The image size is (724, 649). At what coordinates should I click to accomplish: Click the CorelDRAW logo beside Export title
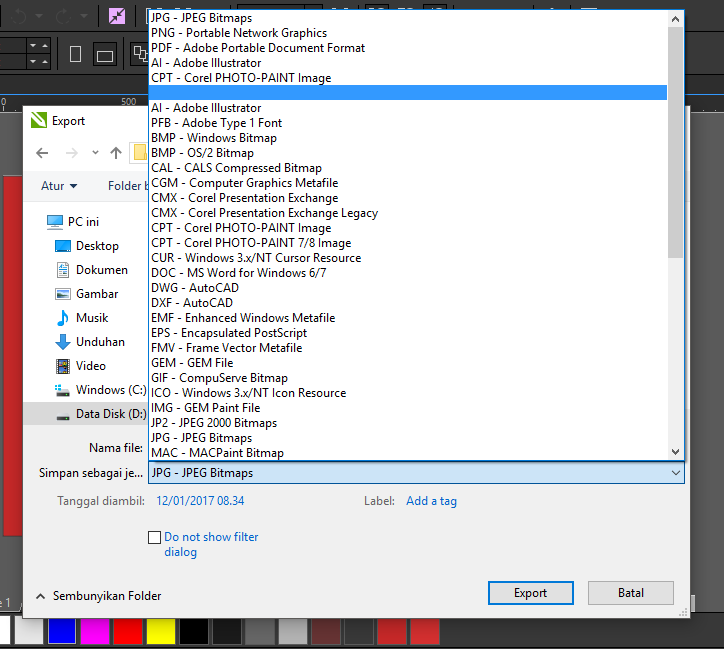click(x=39, y=120)
